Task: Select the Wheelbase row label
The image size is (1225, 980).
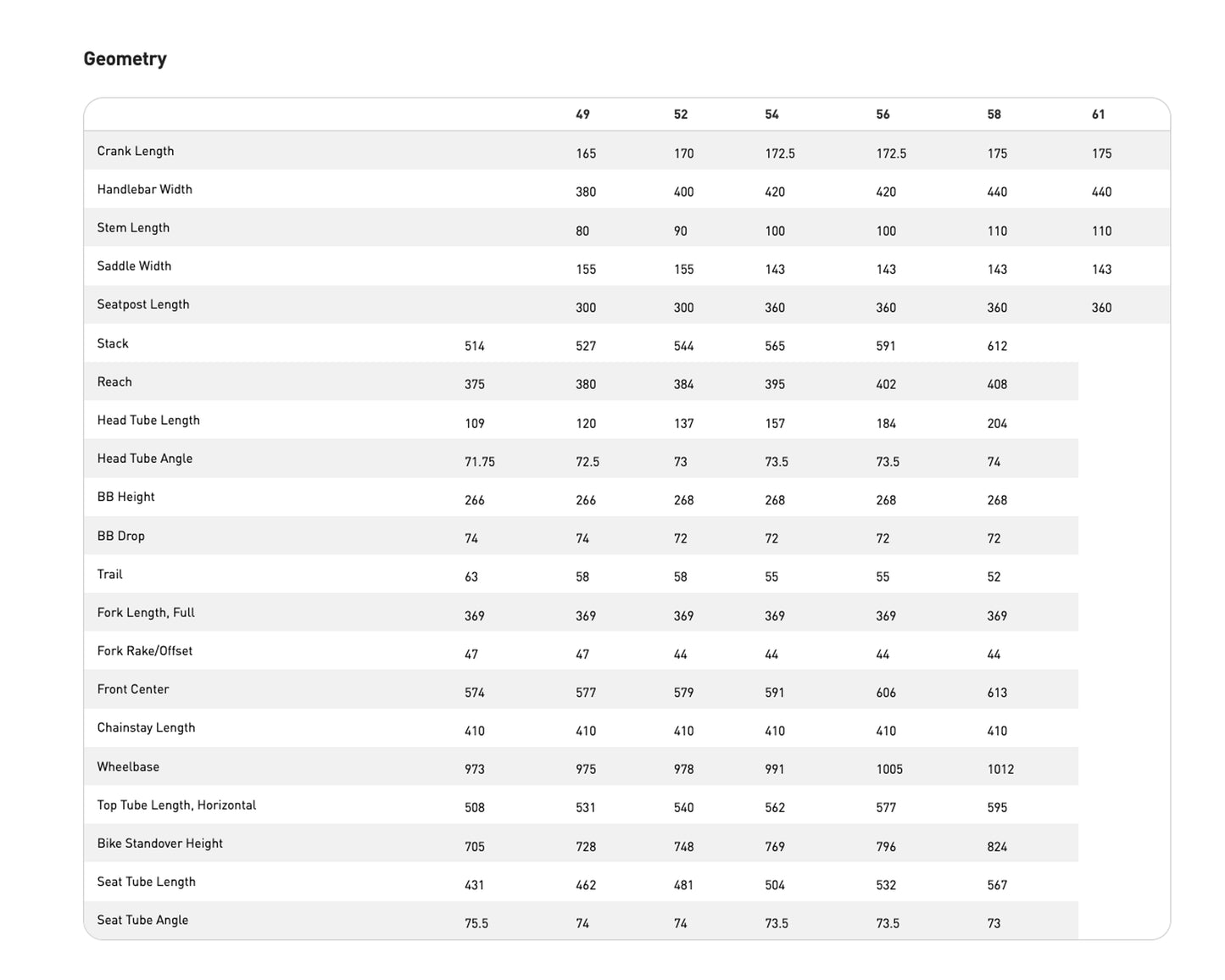Action: 128,766
